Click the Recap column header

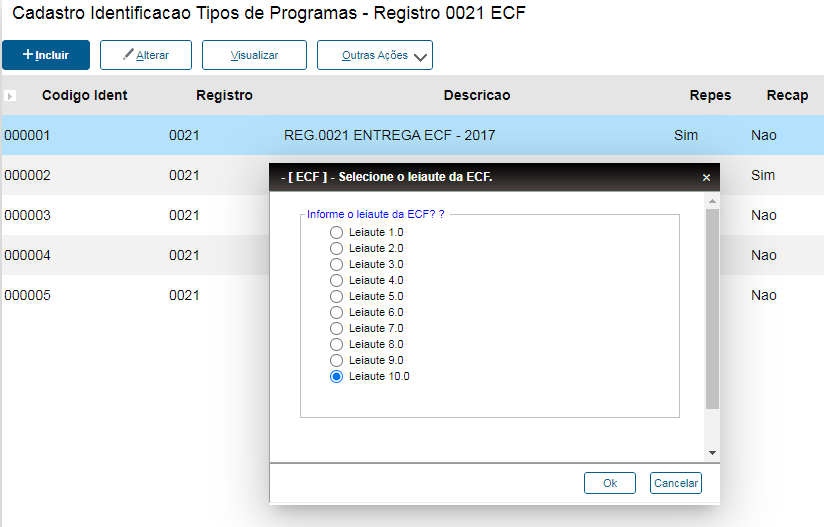click(787, 96)
